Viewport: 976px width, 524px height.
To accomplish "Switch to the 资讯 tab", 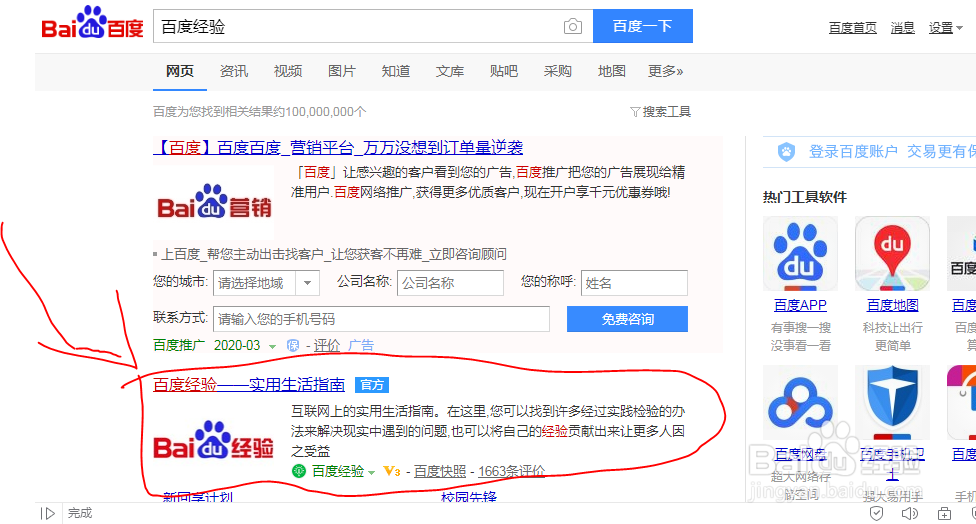I will pos(233,71).
